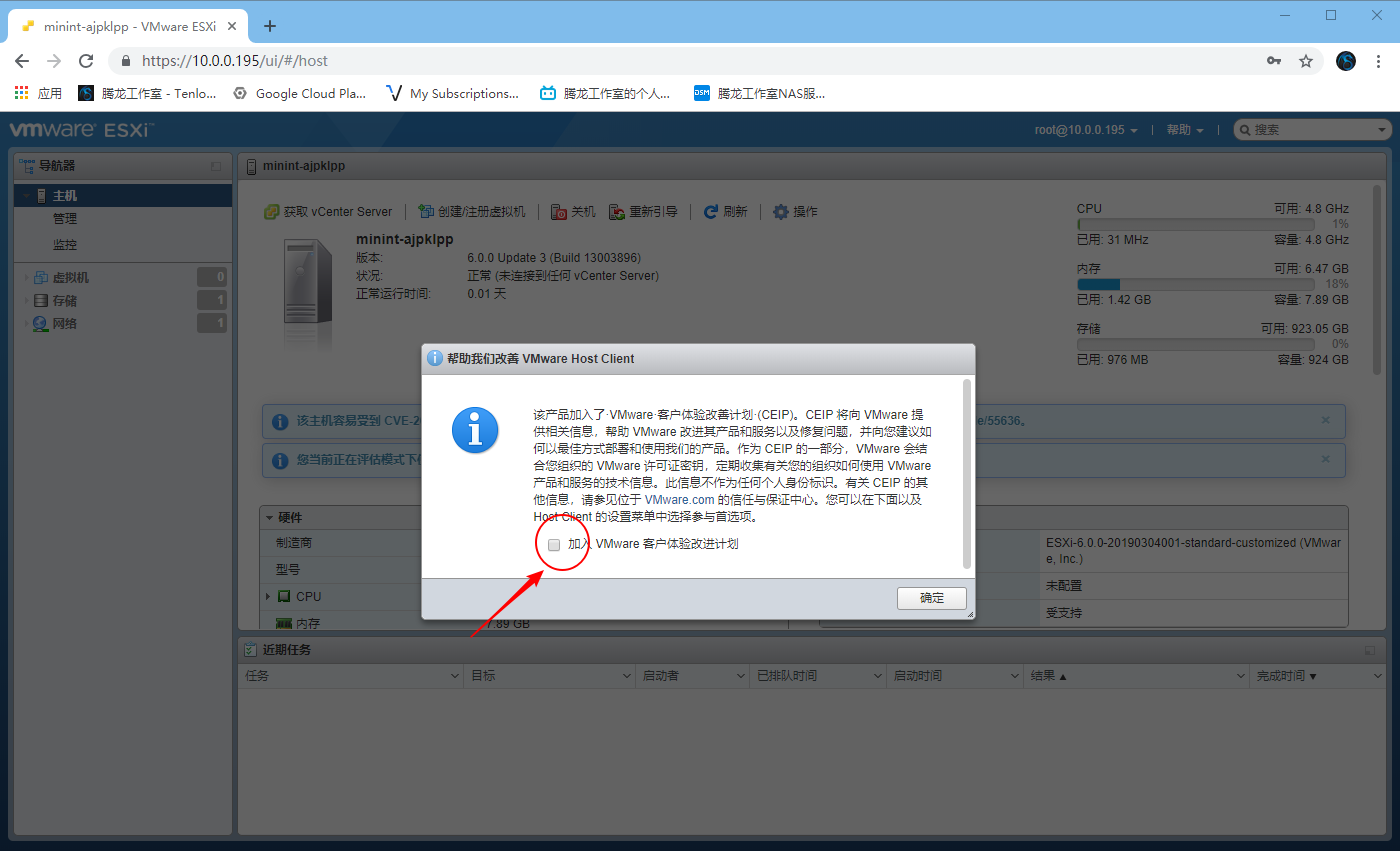Click 创建/注册虚拟机 toolbar item
1400x851 pixels.
pos(471,212)
